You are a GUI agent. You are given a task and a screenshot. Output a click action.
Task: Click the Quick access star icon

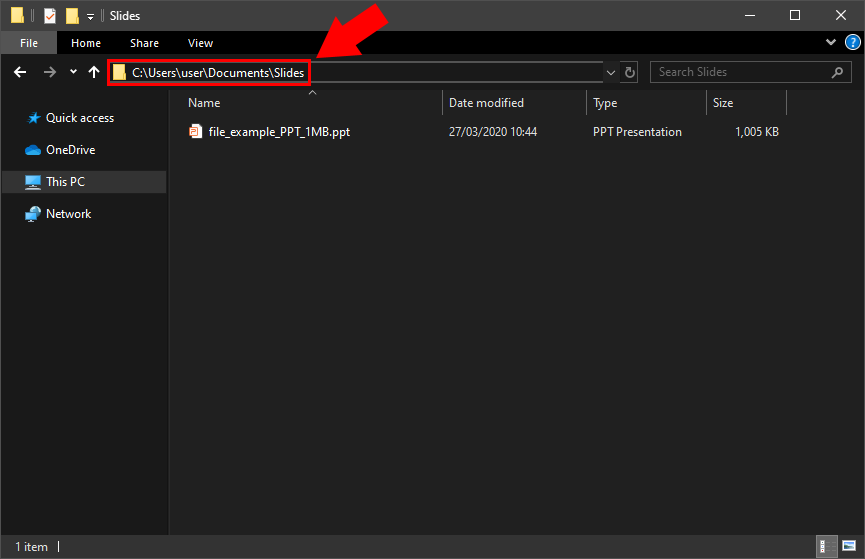(34, 118)
